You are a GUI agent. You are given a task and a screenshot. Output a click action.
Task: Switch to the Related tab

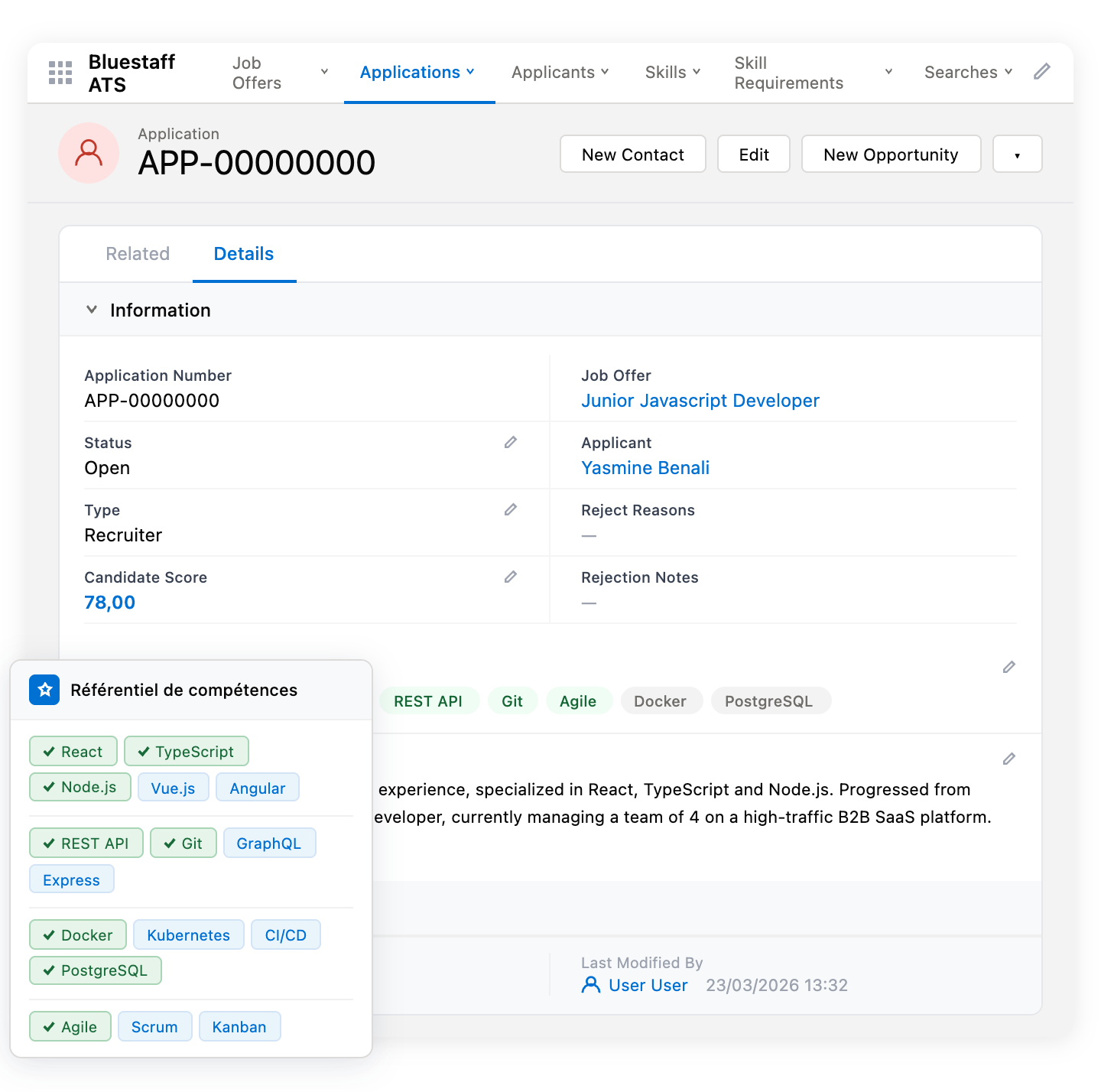(x=138, y=253)
